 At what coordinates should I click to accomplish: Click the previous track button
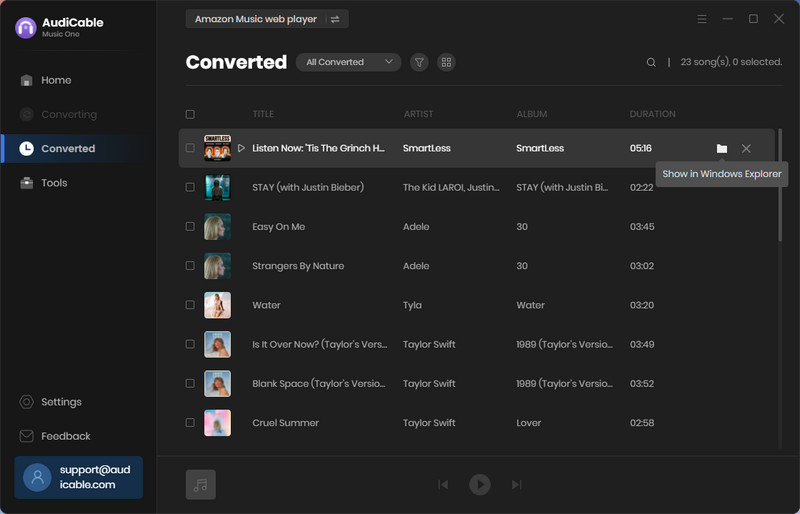tap(443, 484)
